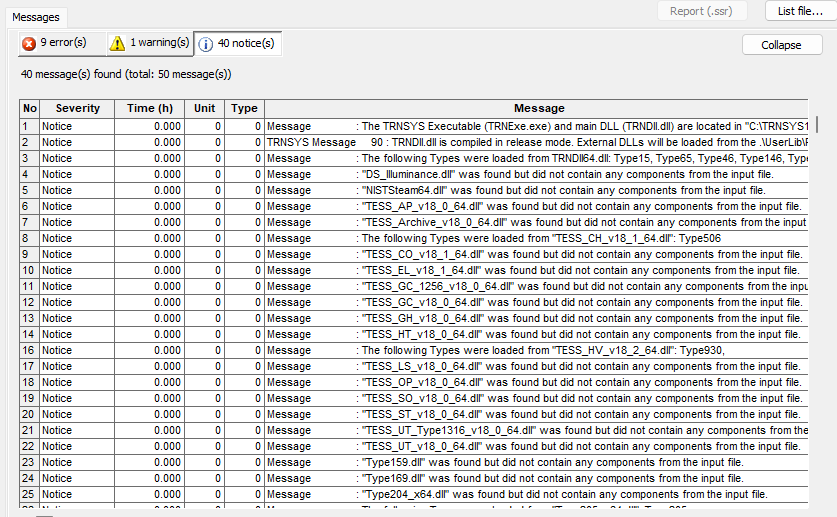Select row 8 TESS_CH Type506 message
This screenshot has width=837, height=517.
tap(540, 238)
